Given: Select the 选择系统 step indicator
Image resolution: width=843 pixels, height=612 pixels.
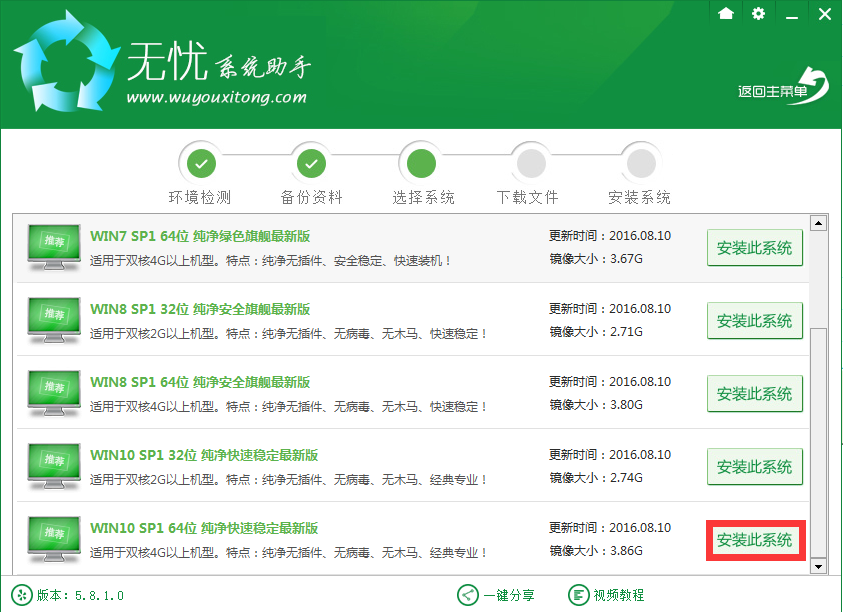Looking at the screenshot, I should click(421, 161).
